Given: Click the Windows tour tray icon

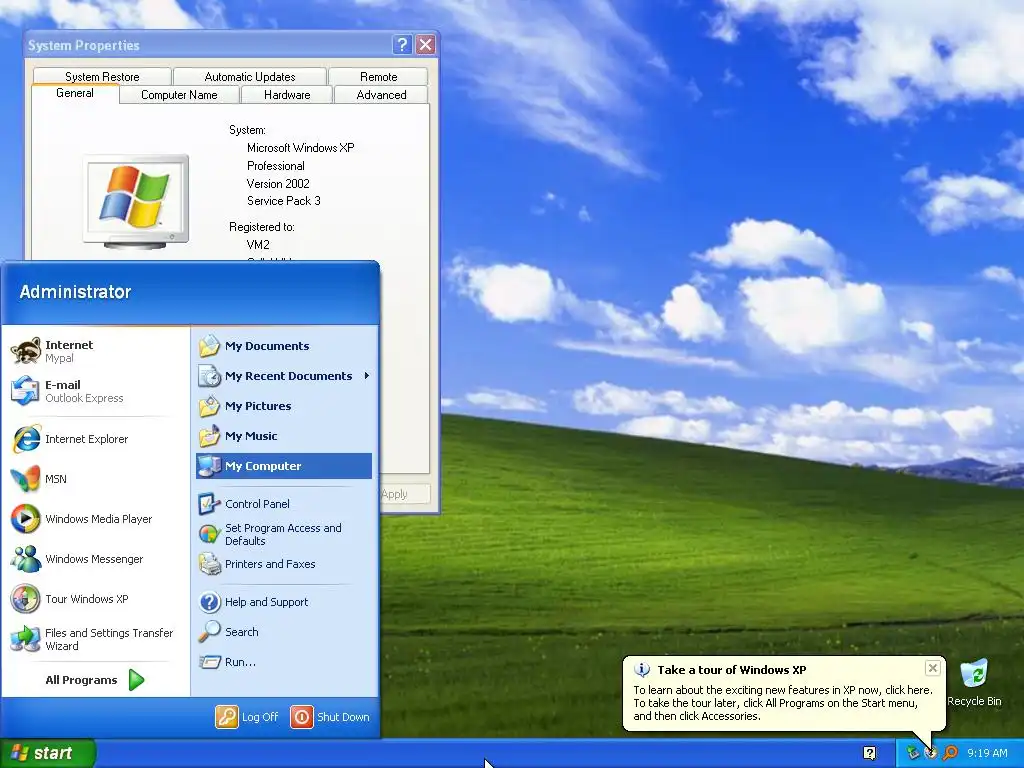Looking at the screenshot, I should 931,753.
